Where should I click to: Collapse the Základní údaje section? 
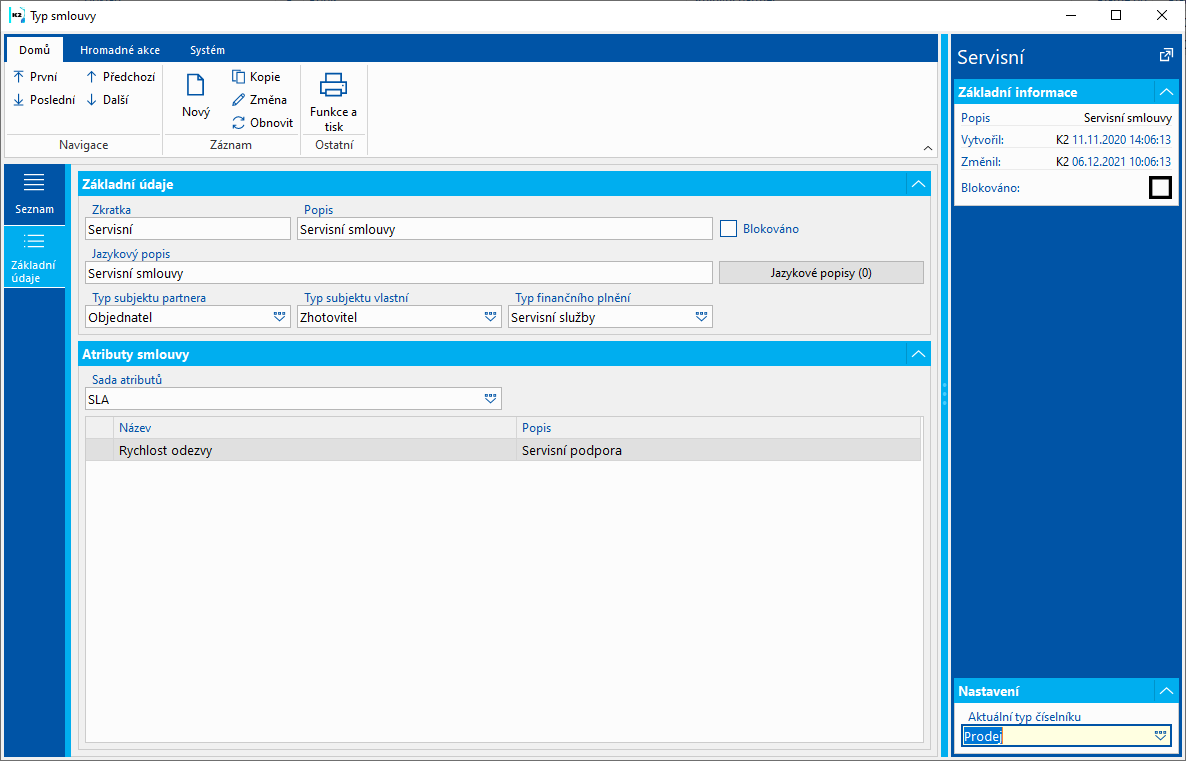(x=918, y=184)
